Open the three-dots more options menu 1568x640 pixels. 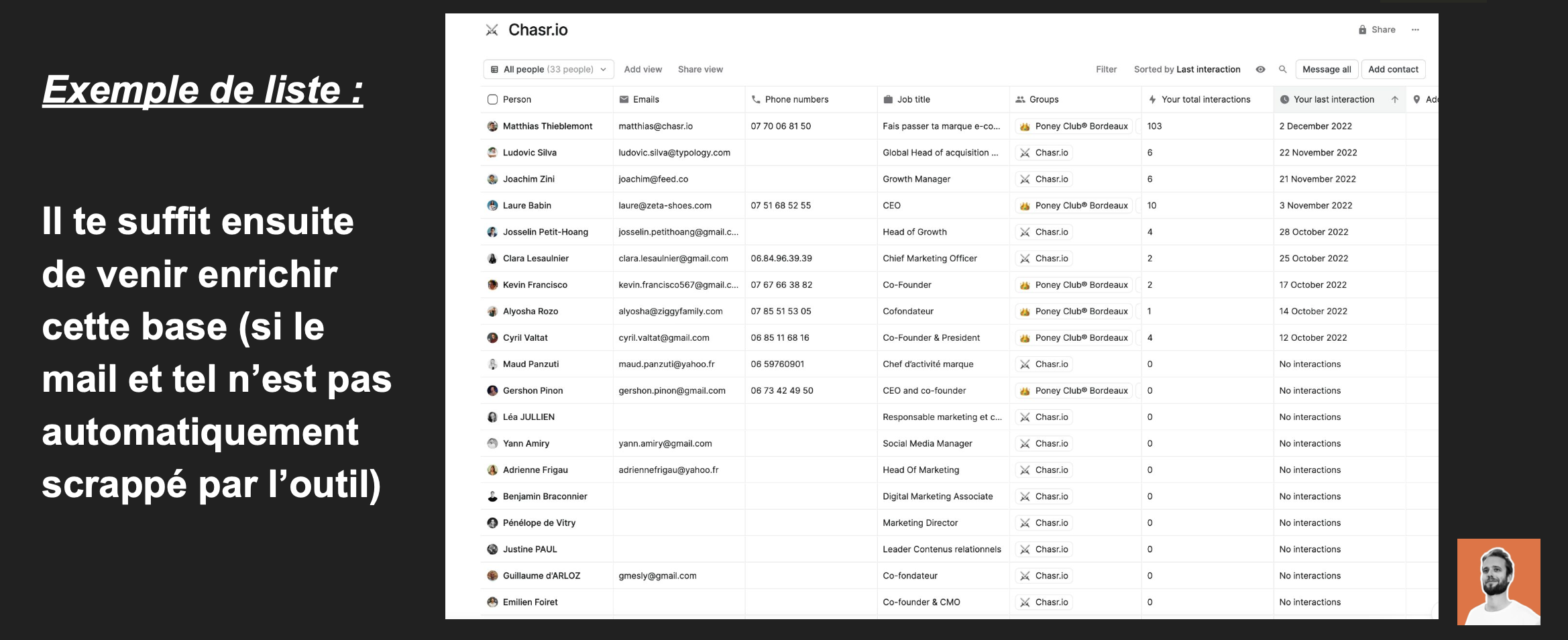(1415, 30)
